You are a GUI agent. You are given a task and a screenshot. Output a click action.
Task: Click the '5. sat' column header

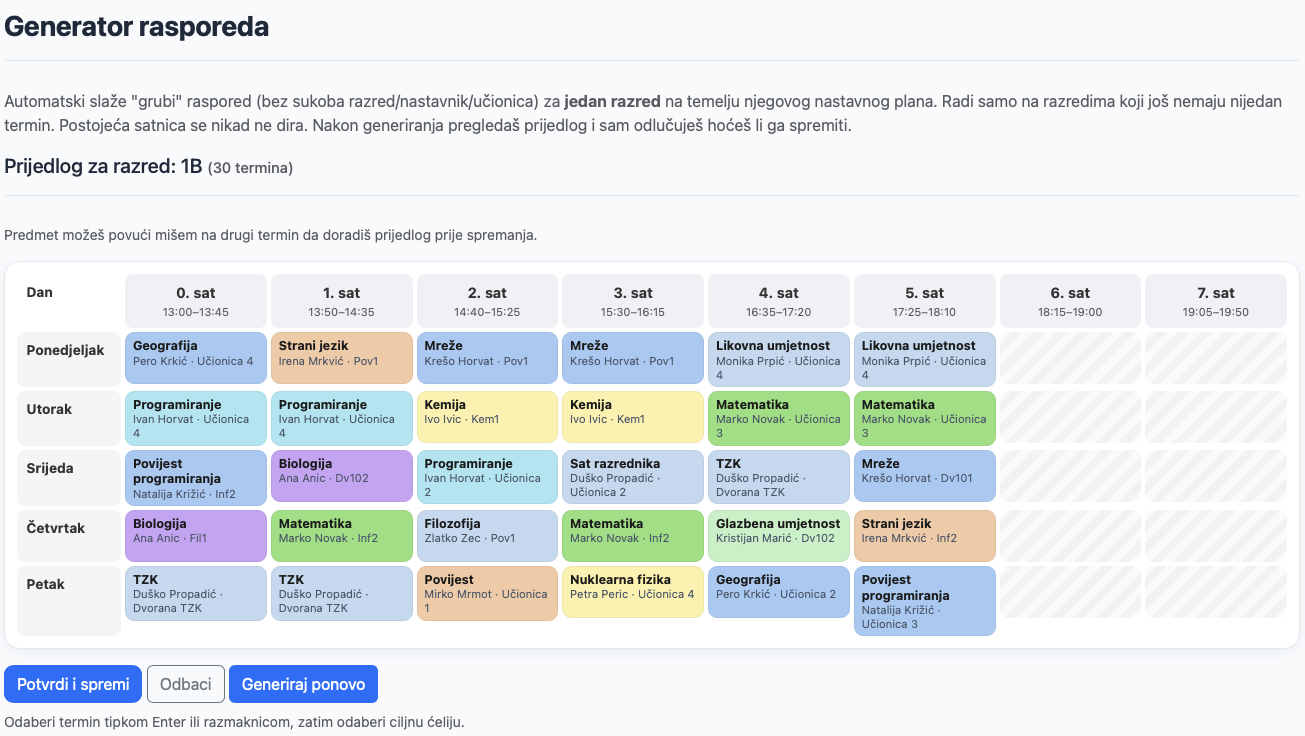coord(925,301)
